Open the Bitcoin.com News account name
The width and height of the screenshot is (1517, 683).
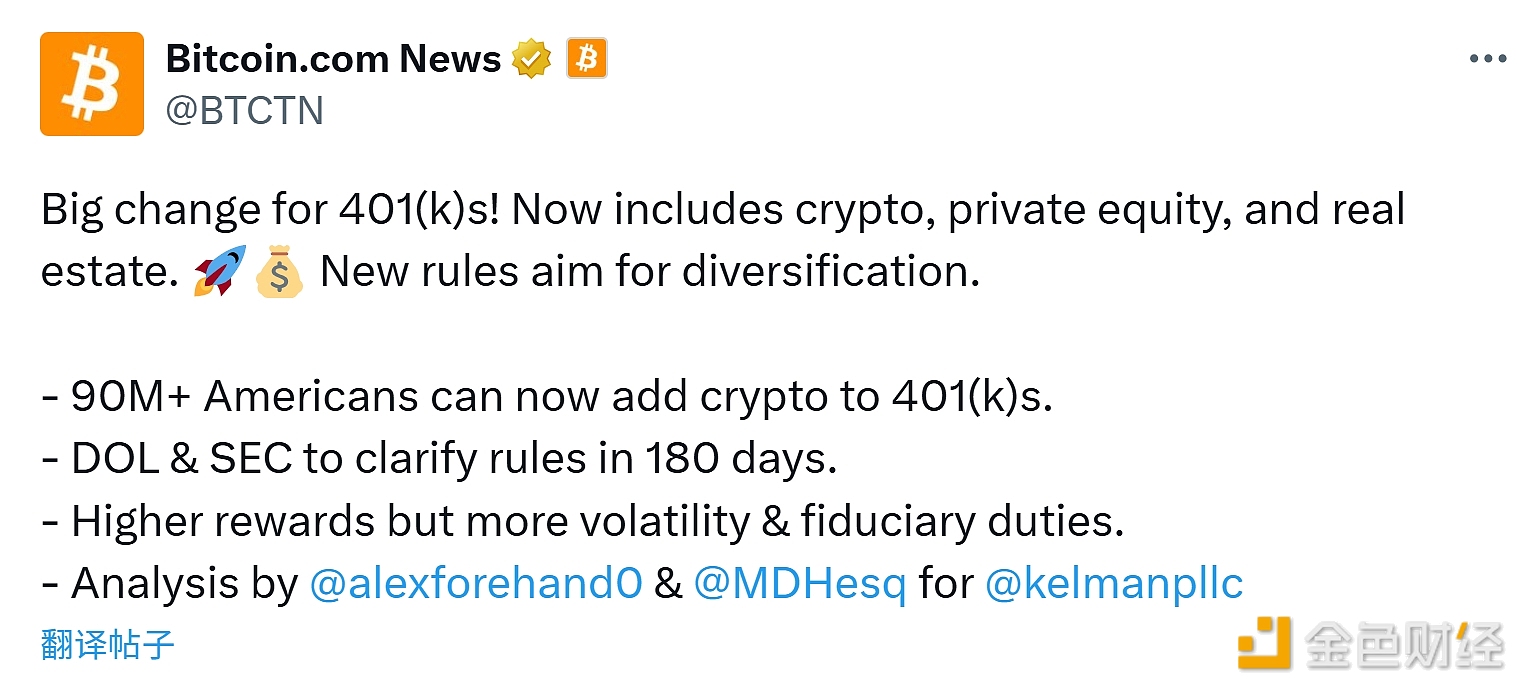333,59
